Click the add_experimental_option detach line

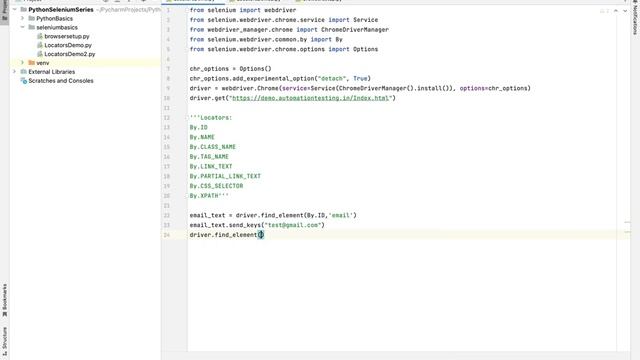point(280,78)
